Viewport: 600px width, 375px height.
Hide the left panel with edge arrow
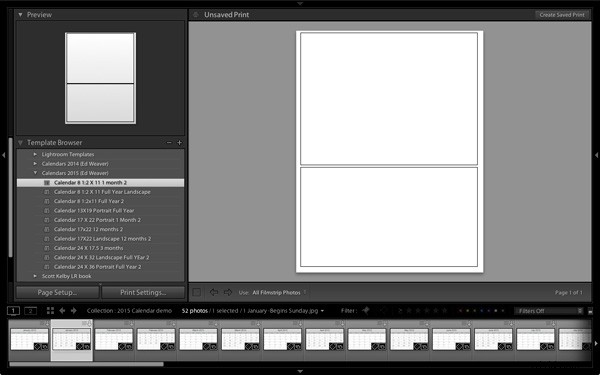pyautogui.click(x=3, y=155)
